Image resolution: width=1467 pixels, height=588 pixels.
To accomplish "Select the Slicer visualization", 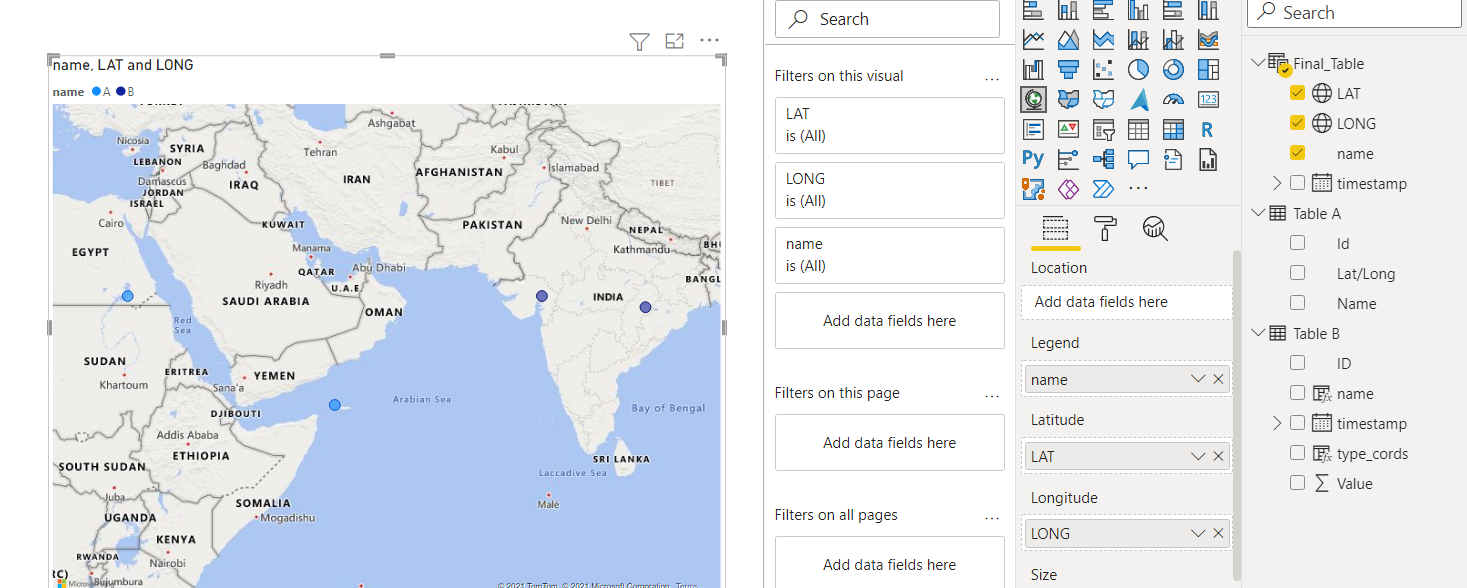I will pyautogui.click(x=1103, y=129).
